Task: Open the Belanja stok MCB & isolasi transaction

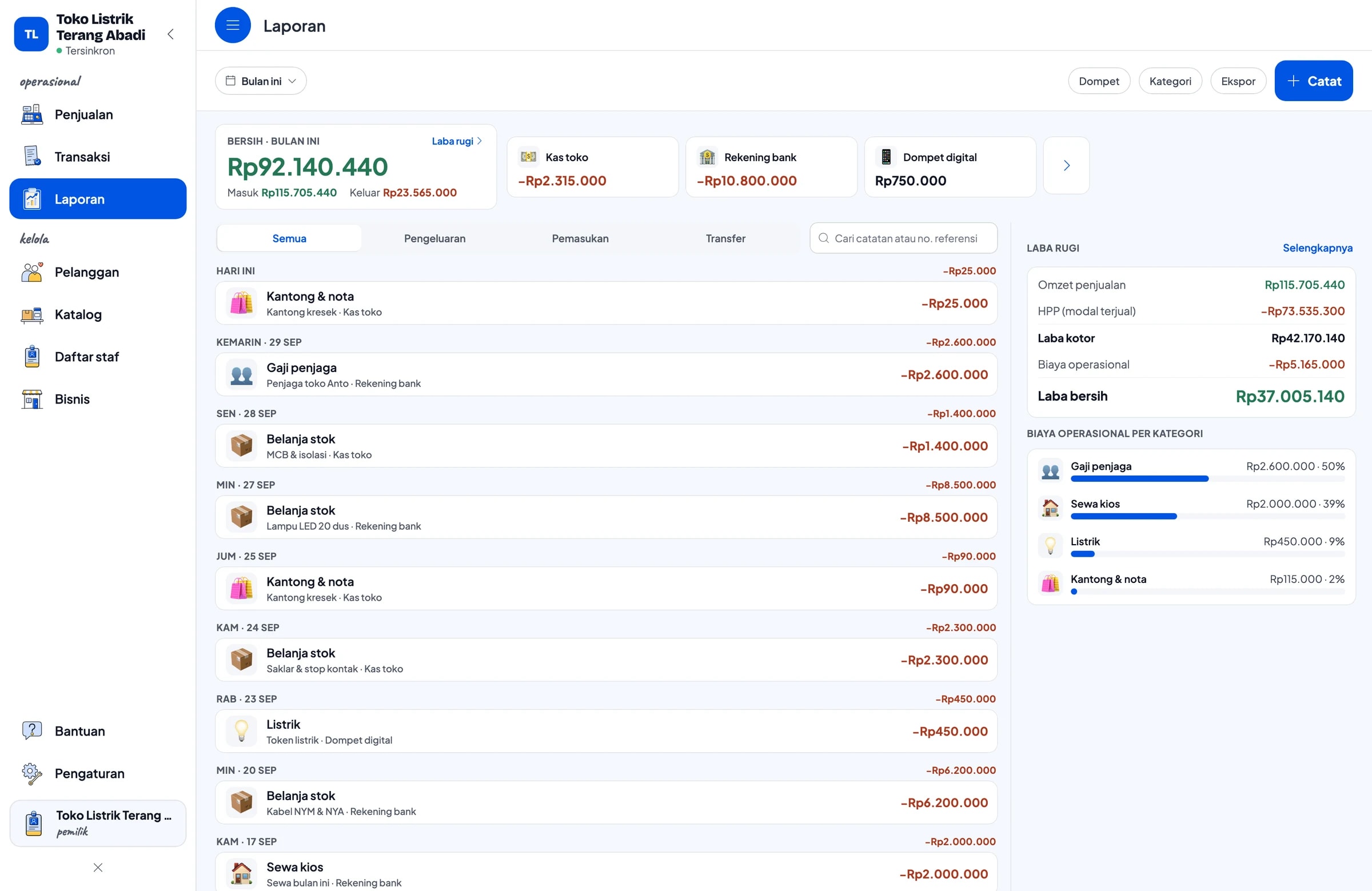Action: pyautogui.click(x=606, y=446)
